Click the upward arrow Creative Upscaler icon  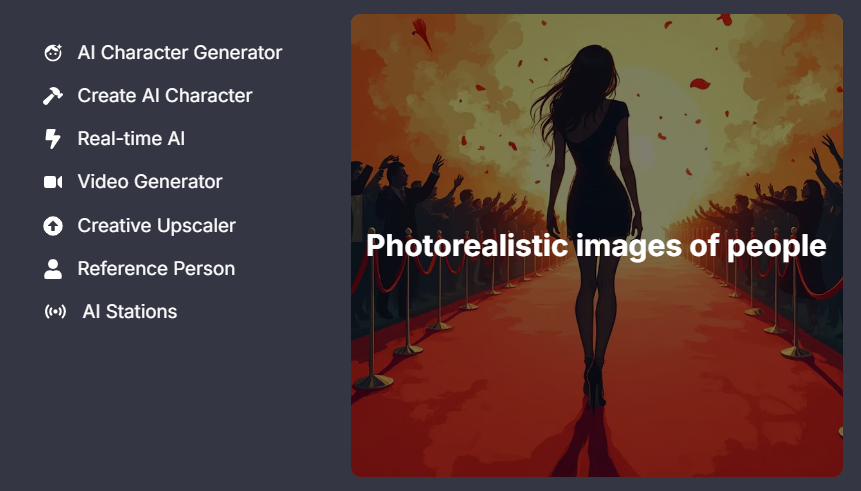coord(53,226)
